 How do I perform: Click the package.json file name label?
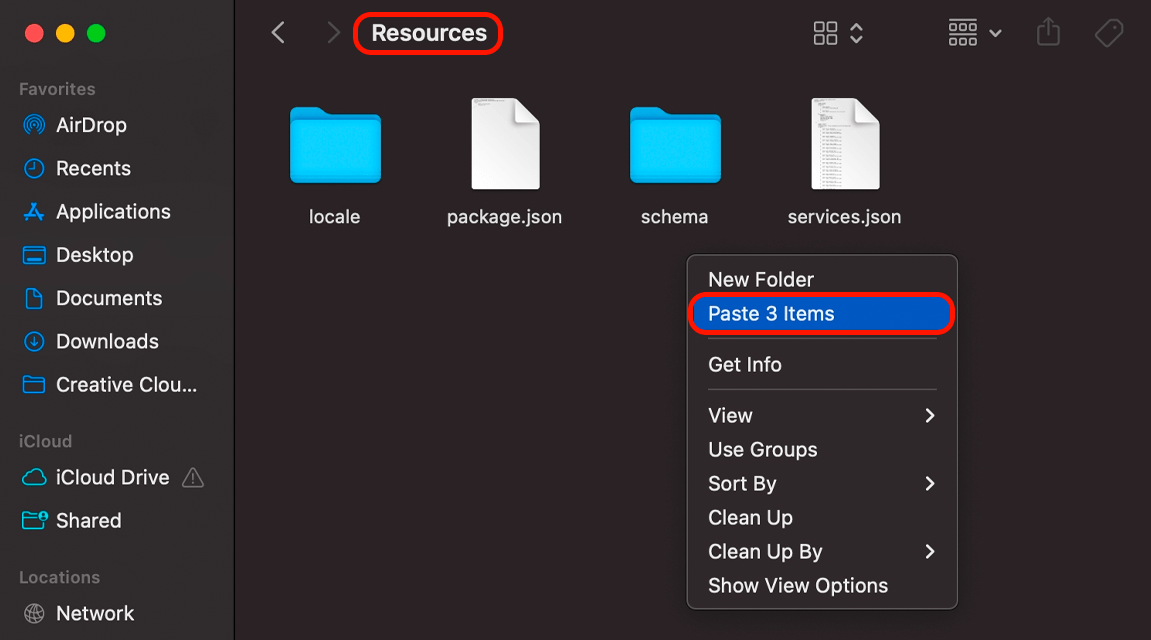[504, 217]
